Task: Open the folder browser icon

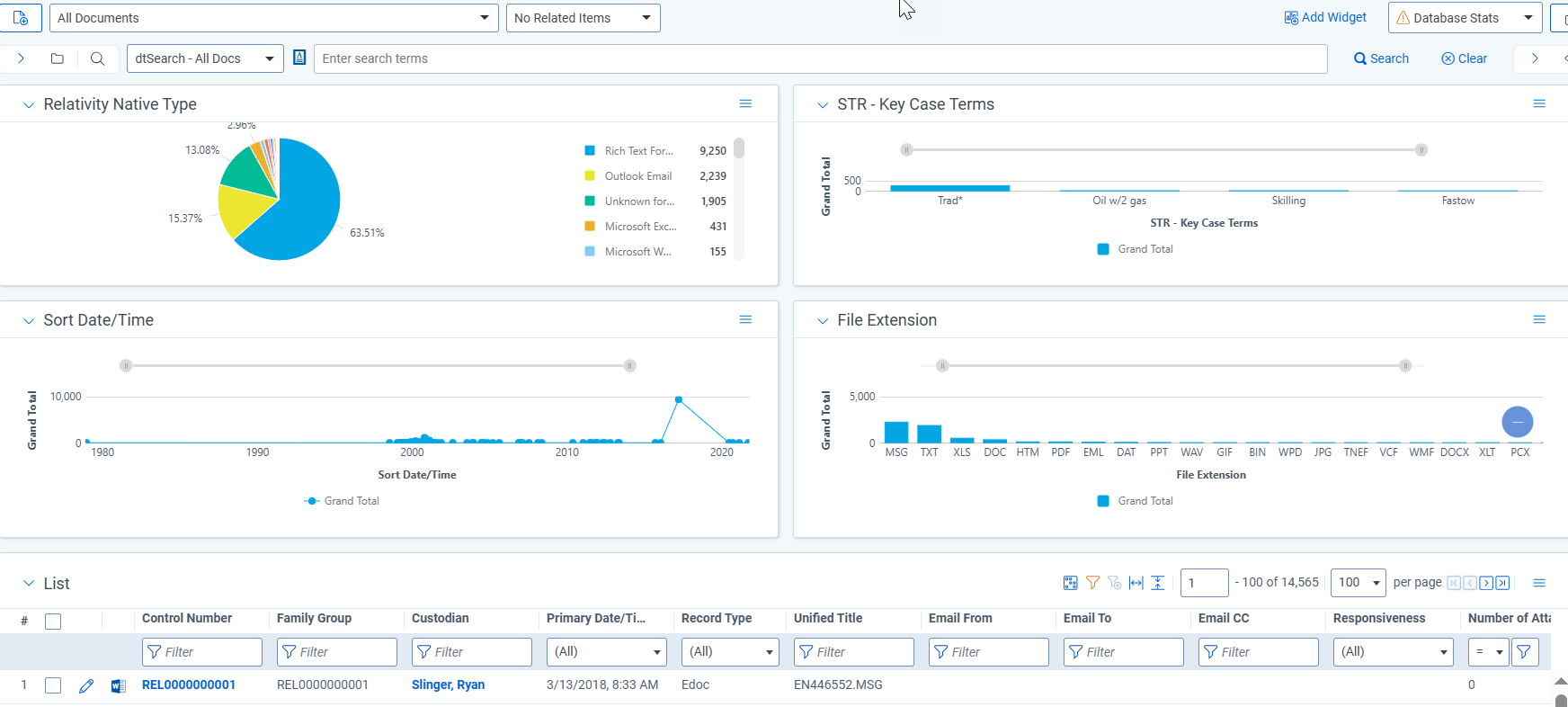Action: tap(57, 58)
